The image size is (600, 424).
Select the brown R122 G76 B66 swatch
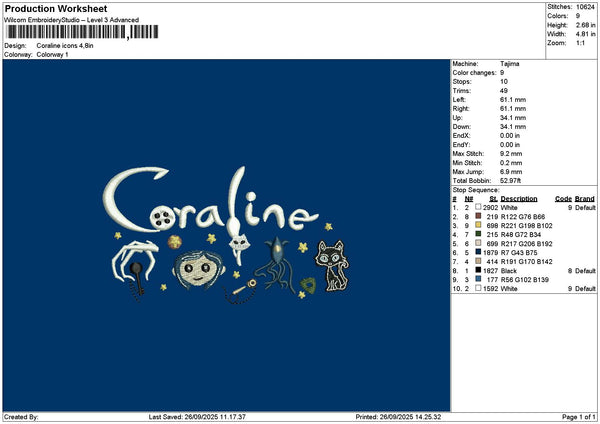[478, 216]
